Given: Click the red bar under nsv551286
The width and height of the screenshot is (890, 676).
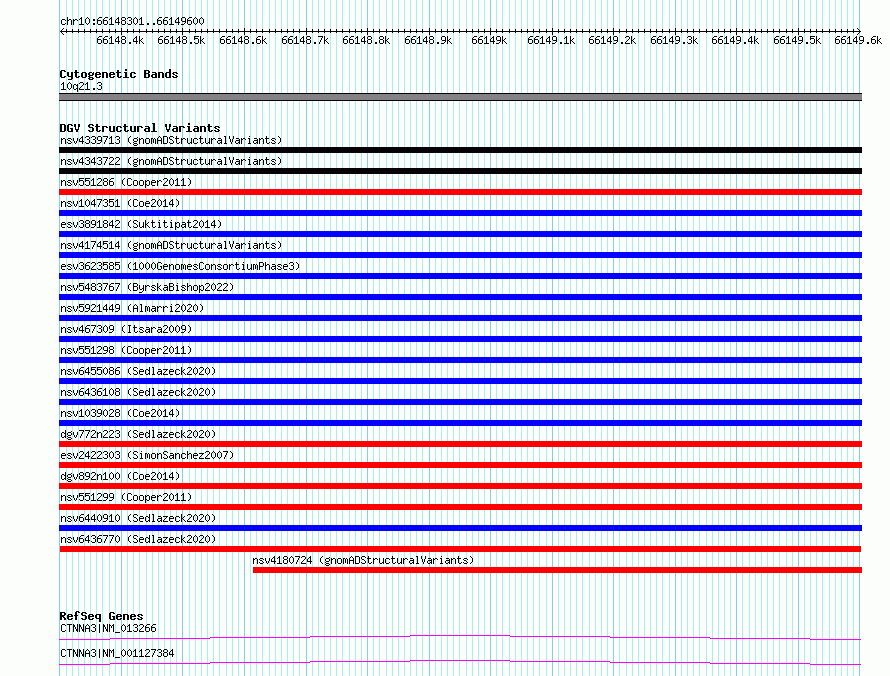Looking at the screenshot, I should point(460,192).
